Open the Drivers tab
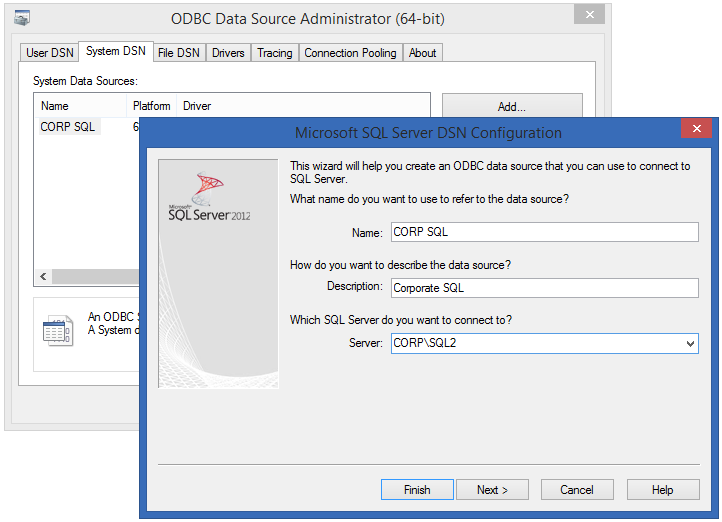722x522 pixels. click(228, 53)
